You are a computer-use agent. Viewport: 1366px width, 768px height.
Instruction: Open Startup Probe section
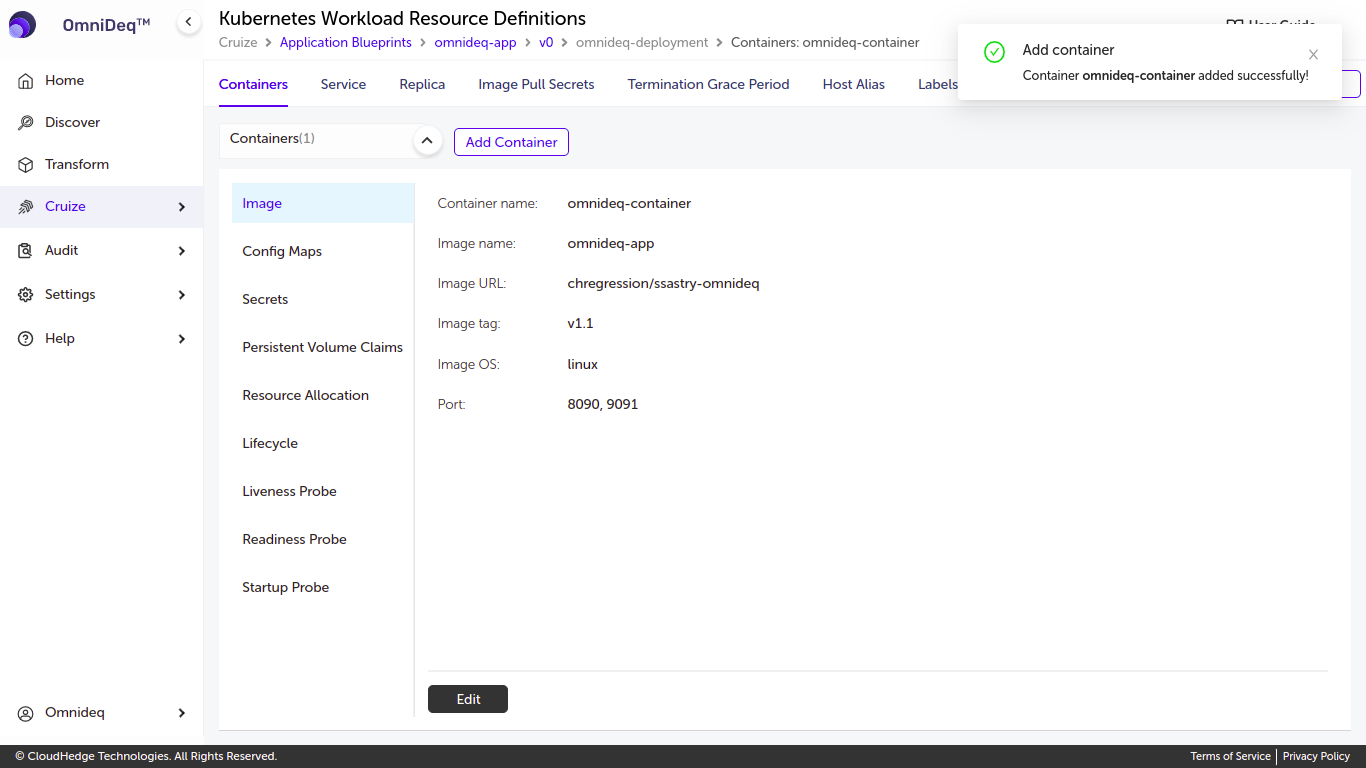(323, 587)
